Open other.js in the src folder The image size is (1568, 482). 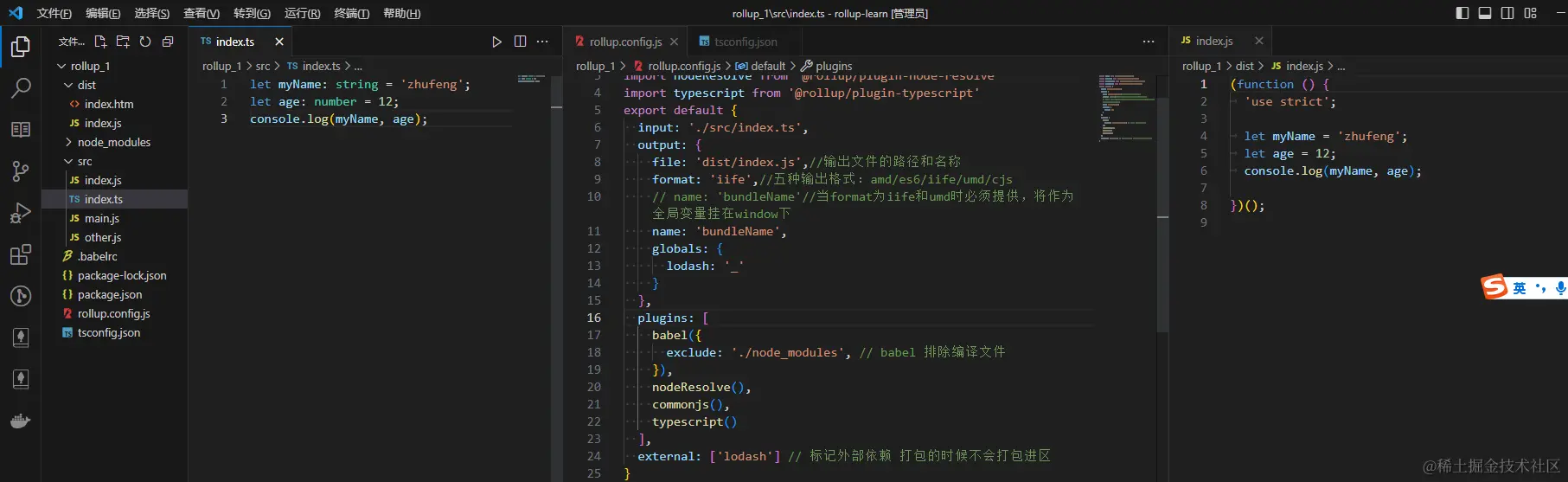coord(115,237)
